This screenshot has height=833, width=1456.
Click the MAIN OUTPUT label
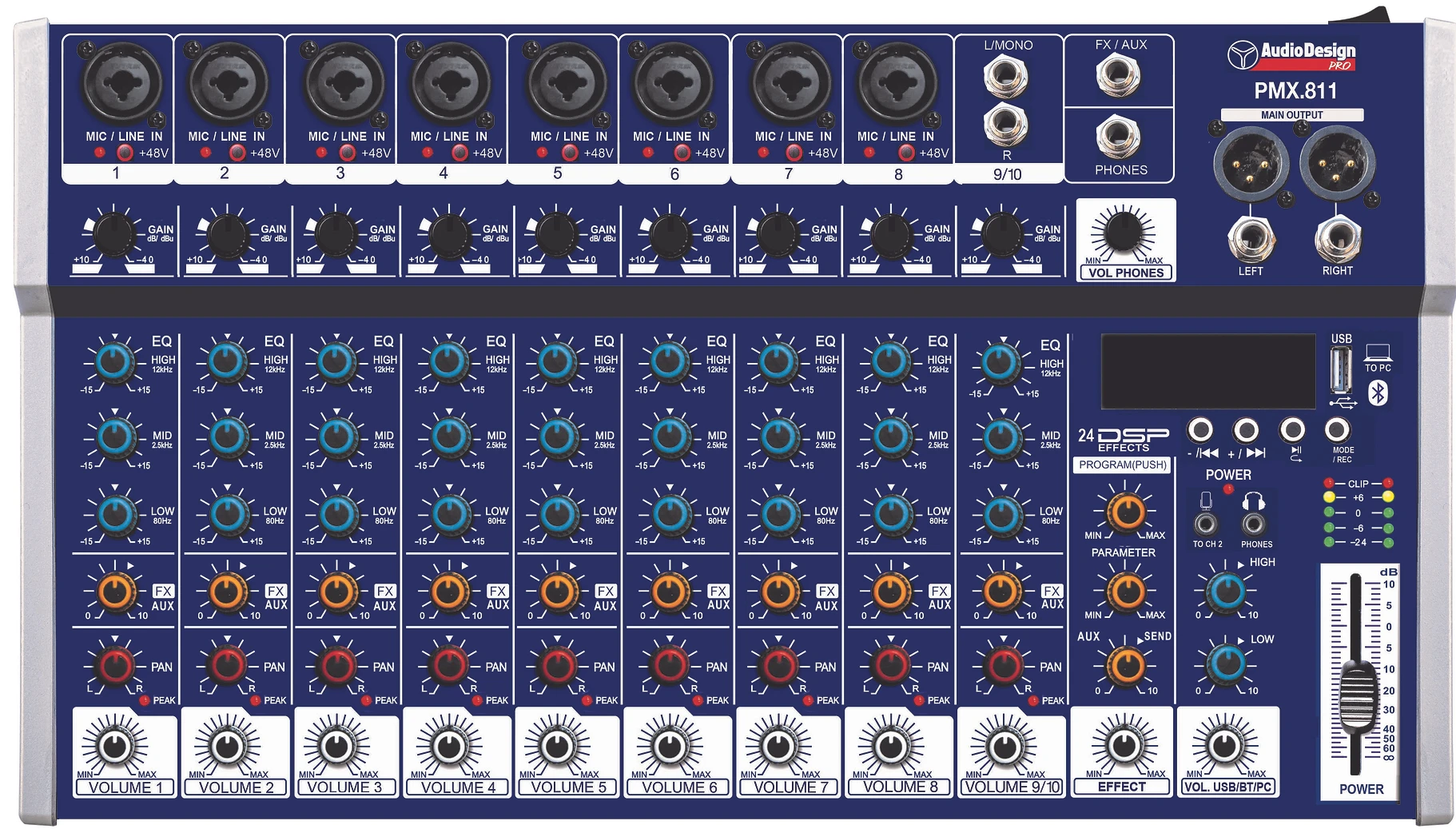(x=1291, y=115)
